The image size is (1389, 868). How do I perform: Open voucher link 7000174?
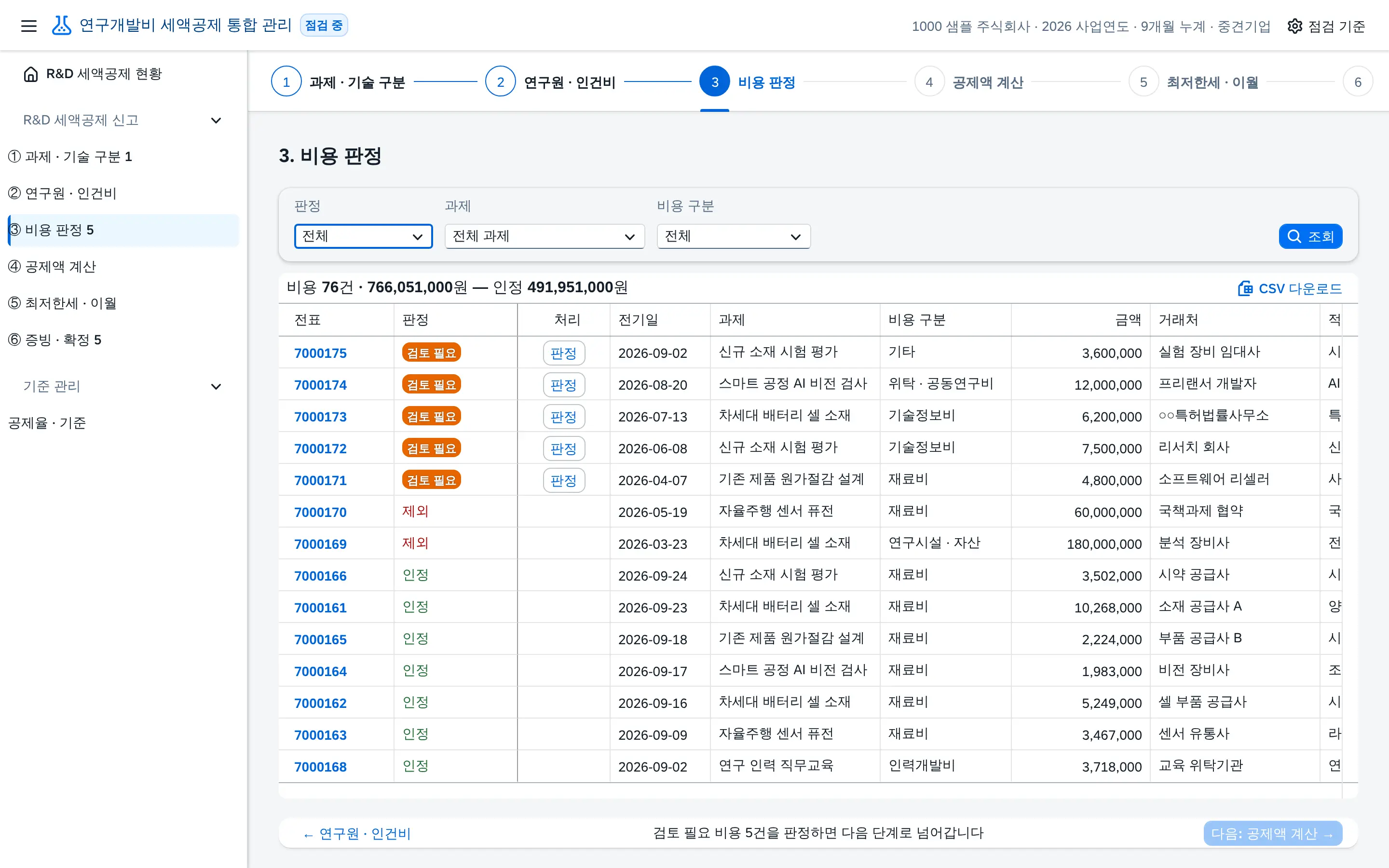pos(320,385)
